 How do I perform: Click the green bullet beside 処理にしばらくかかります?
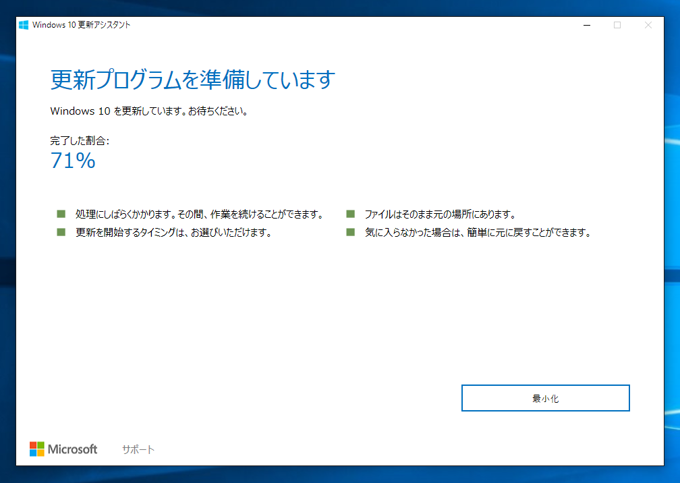[61, 214]
